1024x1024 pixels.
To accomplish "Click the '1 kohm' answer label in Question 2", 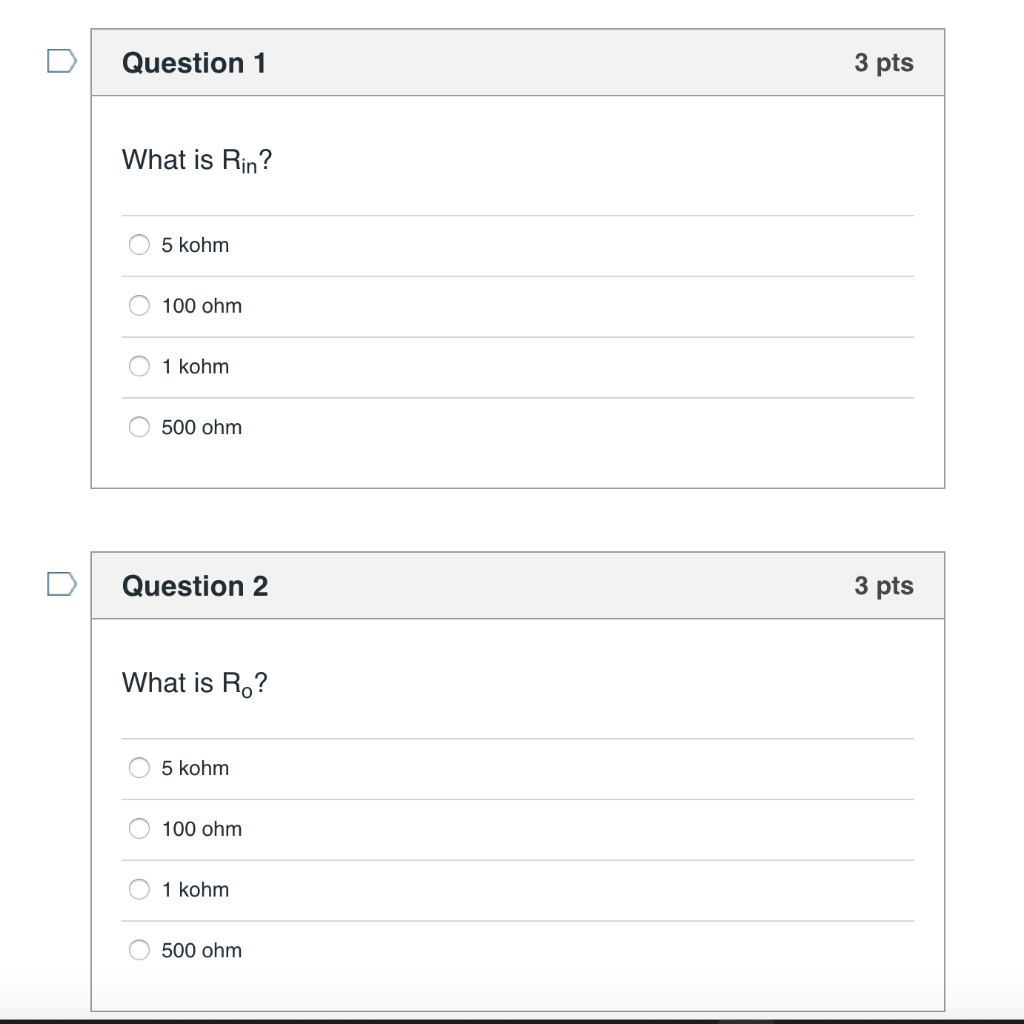I will point(195,890).
